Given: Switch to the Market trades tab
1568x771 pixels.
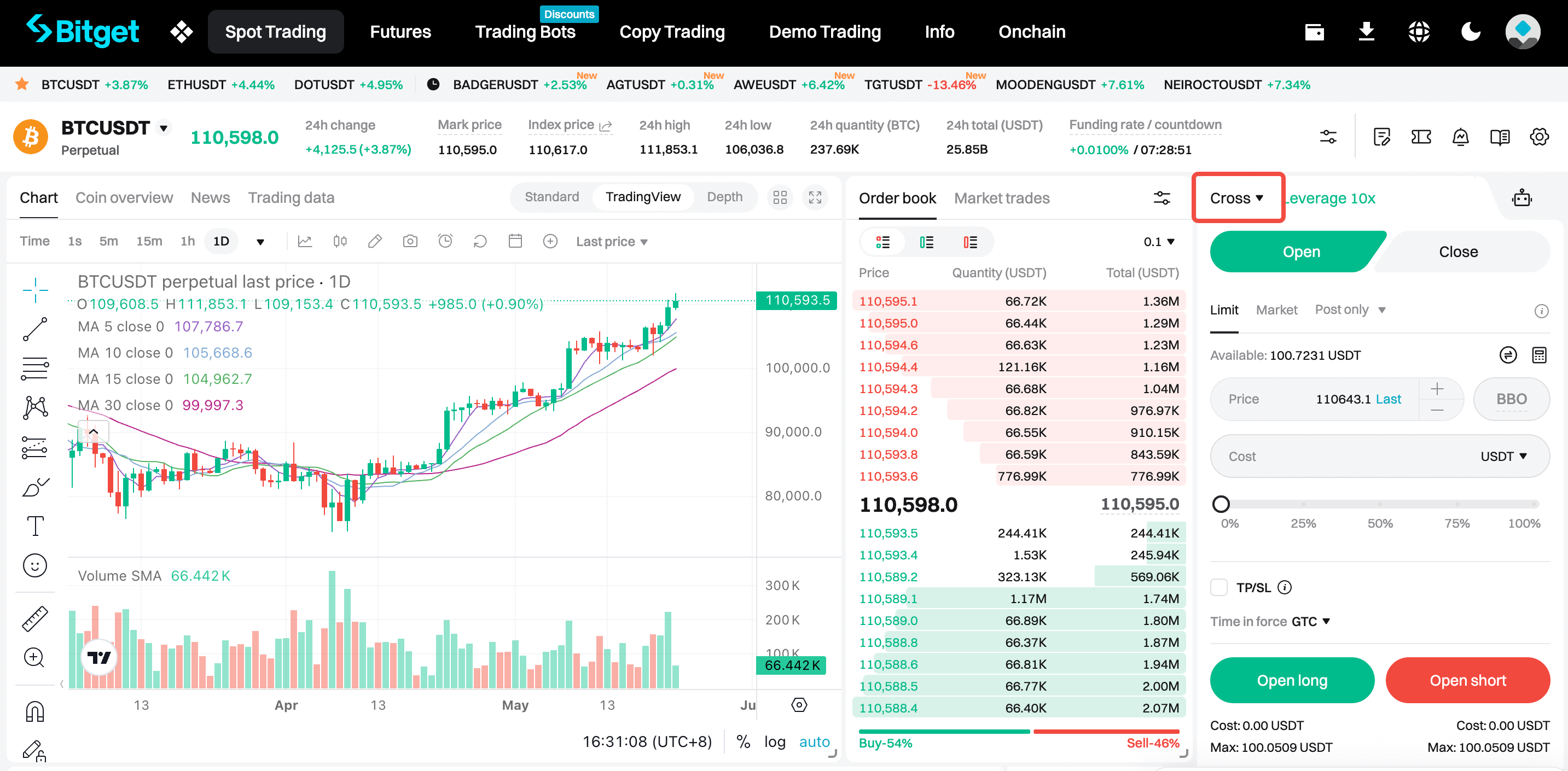Looking at the screenshot, I should pos(1001,198).
